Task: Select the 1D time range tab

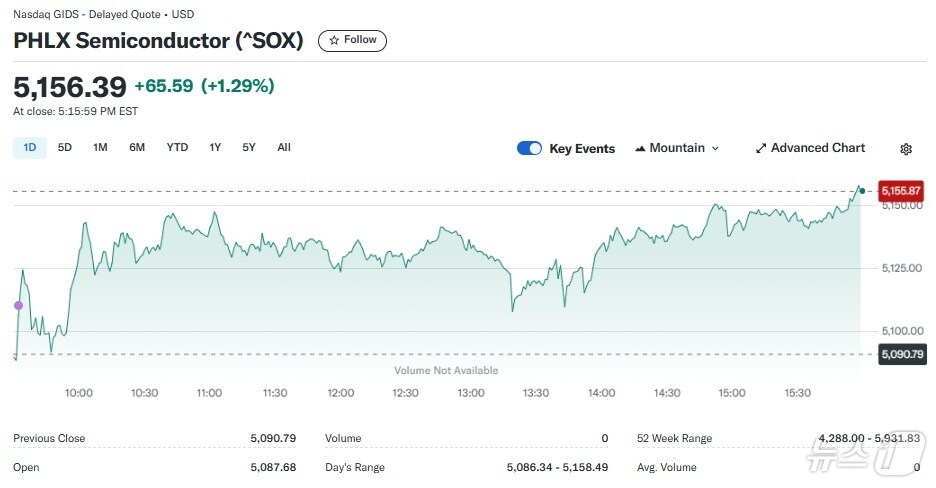Action: click(x=29, y=147)
